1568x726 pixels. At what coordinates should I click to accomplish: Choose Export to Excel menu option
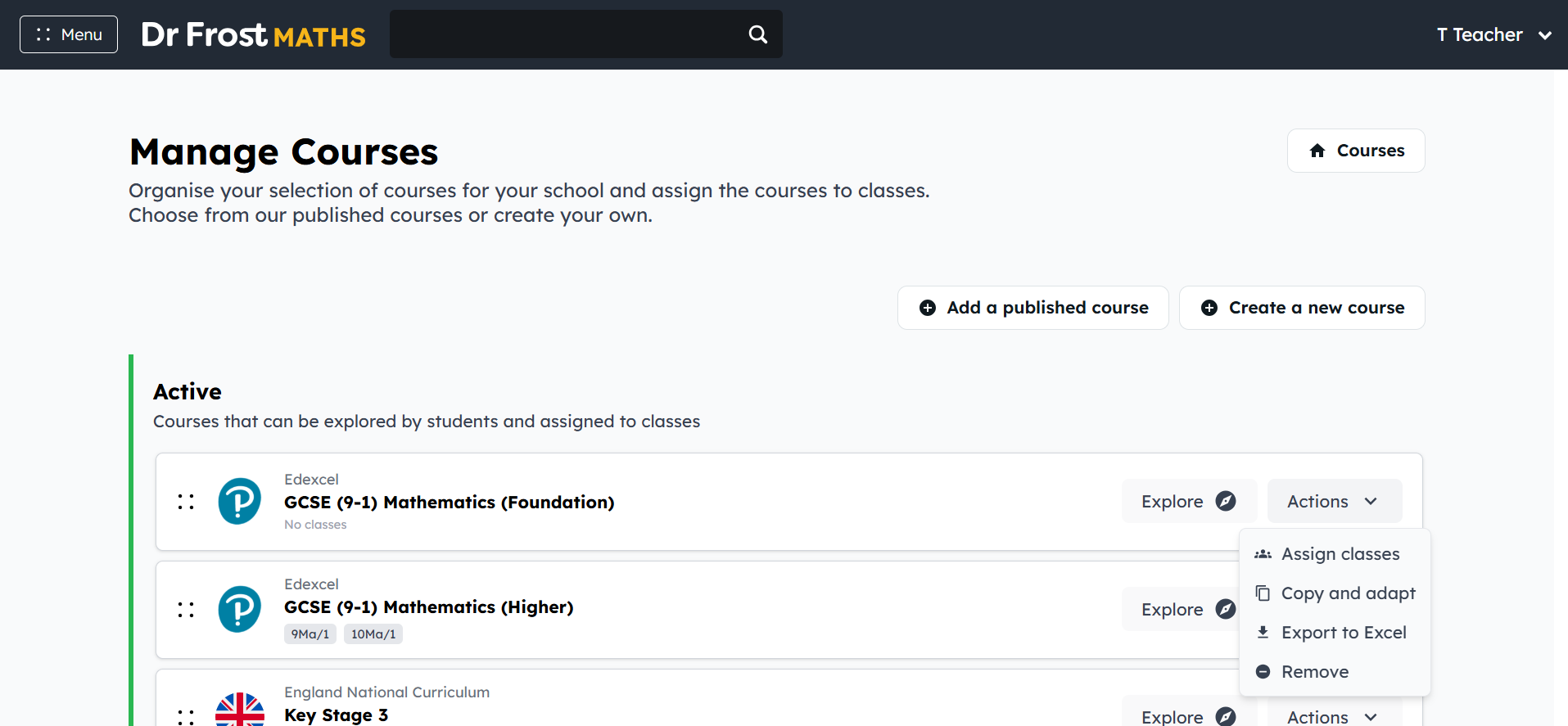1335,633
